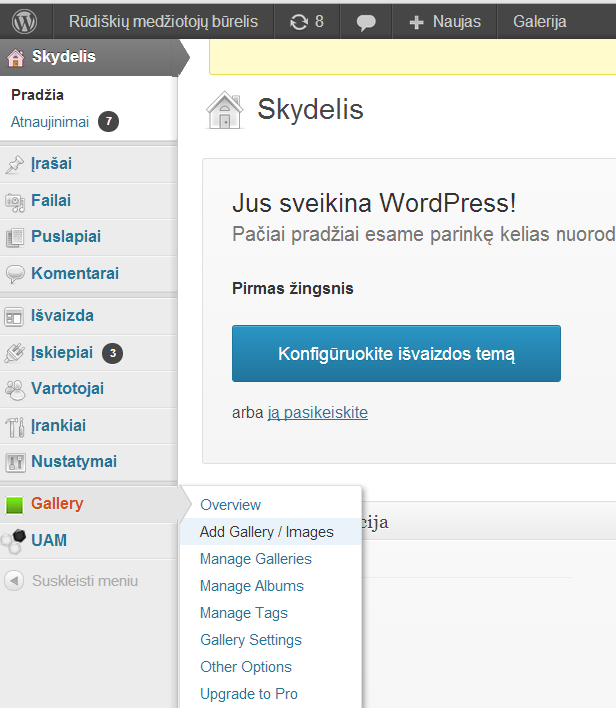Click Konfigūruokite išvaizdos temą button
The width and height of the screenshot is (616, 708).
396,354
